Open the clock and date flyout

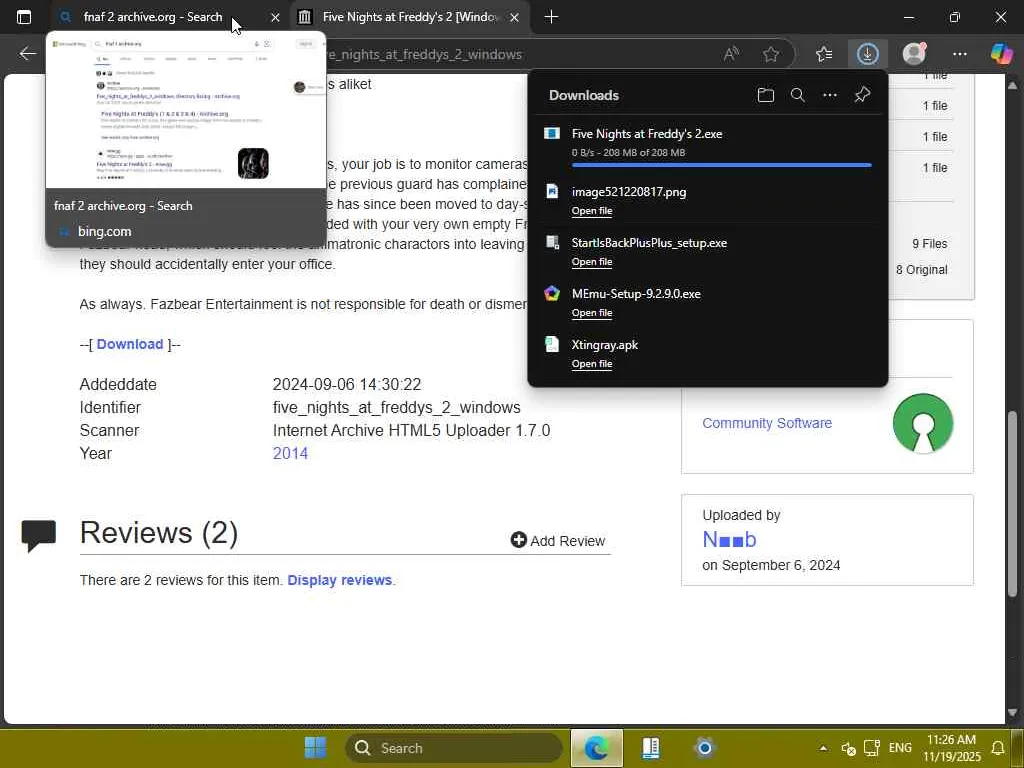(x=952, y=748)
